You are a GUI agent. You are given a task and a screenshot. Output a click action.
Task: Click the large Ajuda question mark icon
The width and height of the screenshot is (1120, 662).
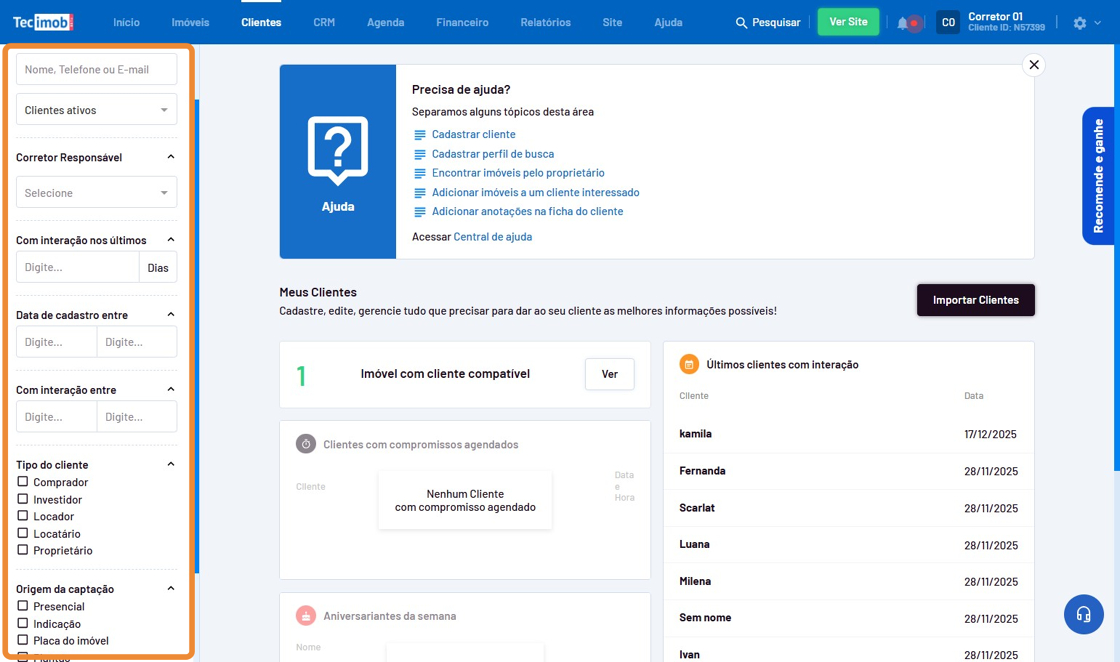pyautogui.click(x=338, y=150)
